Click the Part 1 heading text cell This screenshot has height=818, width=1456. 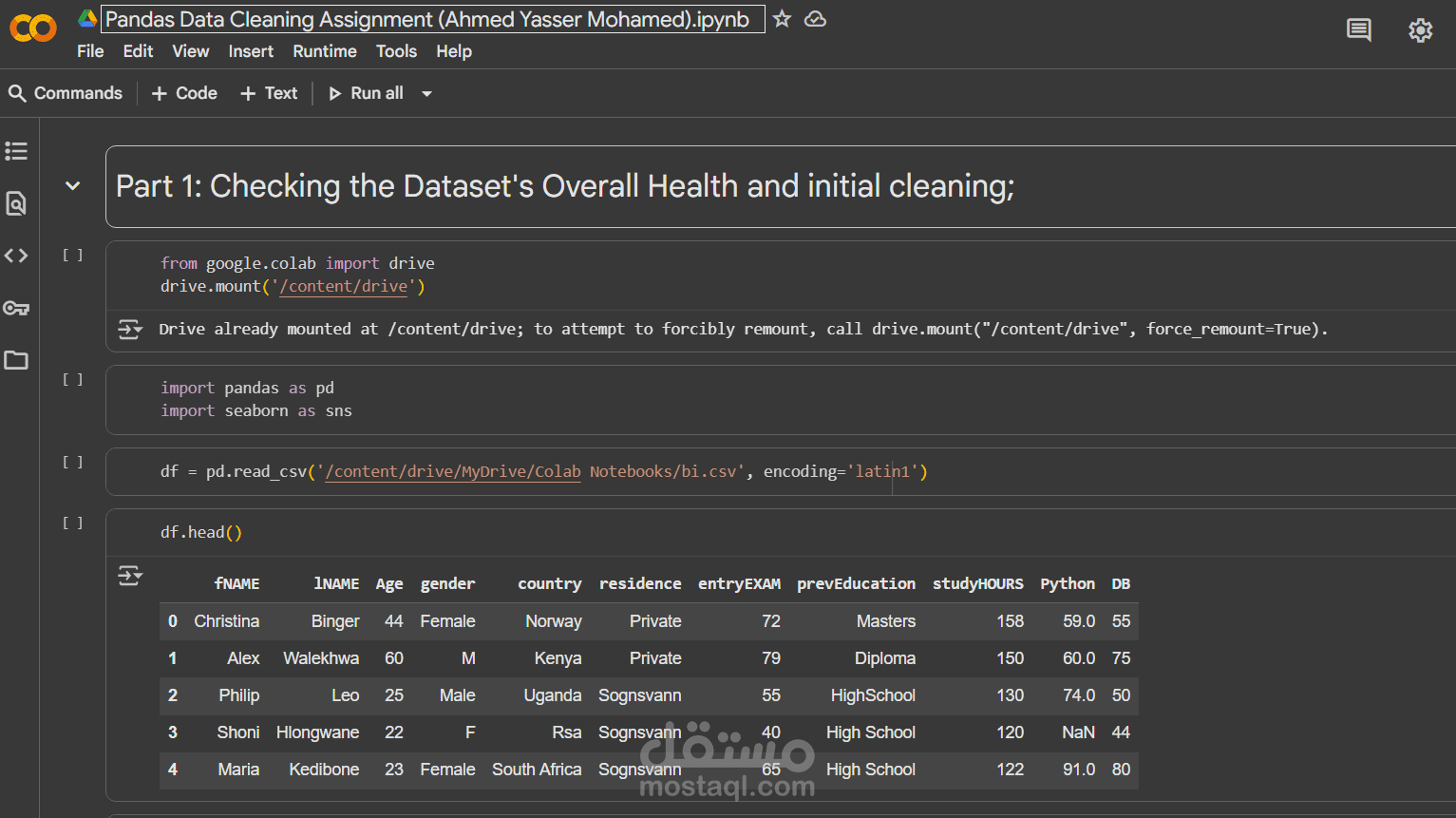[x=565, y=186]
